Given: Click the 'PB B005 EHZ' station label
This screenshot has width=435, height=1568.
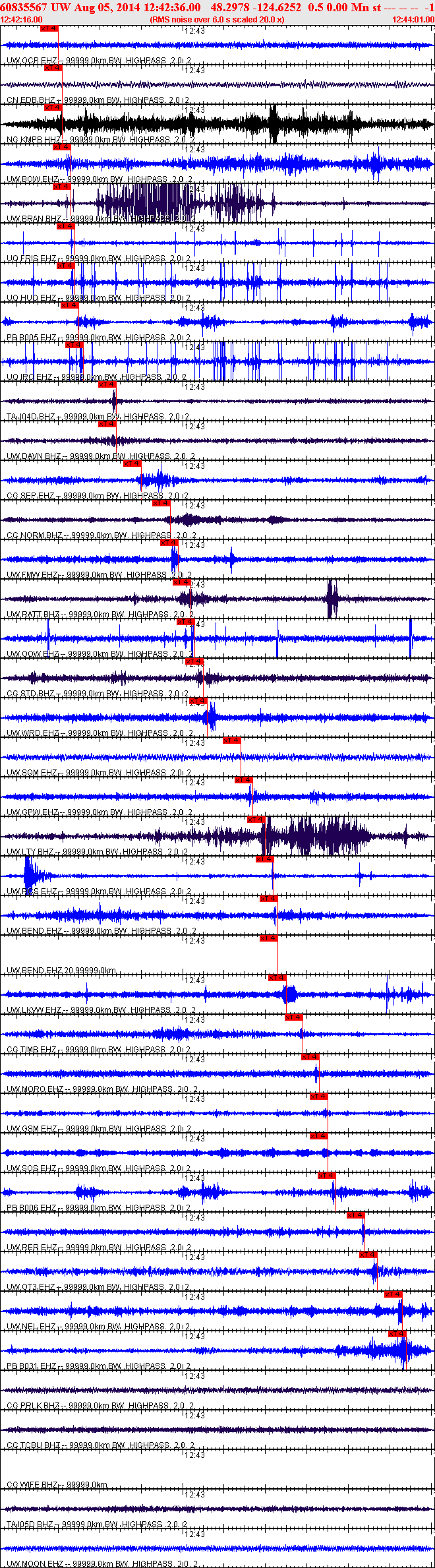Looking at the screenshot, I should point(32,338).
